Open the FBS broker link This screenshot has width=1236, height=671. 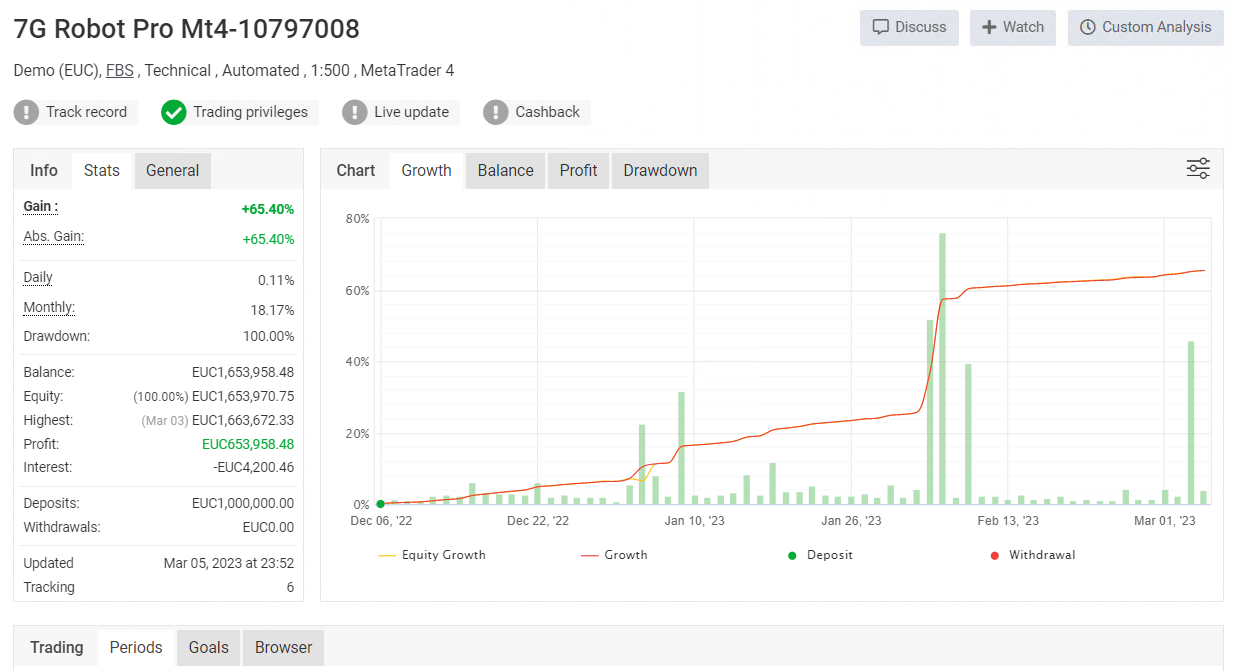coord(119,71)
